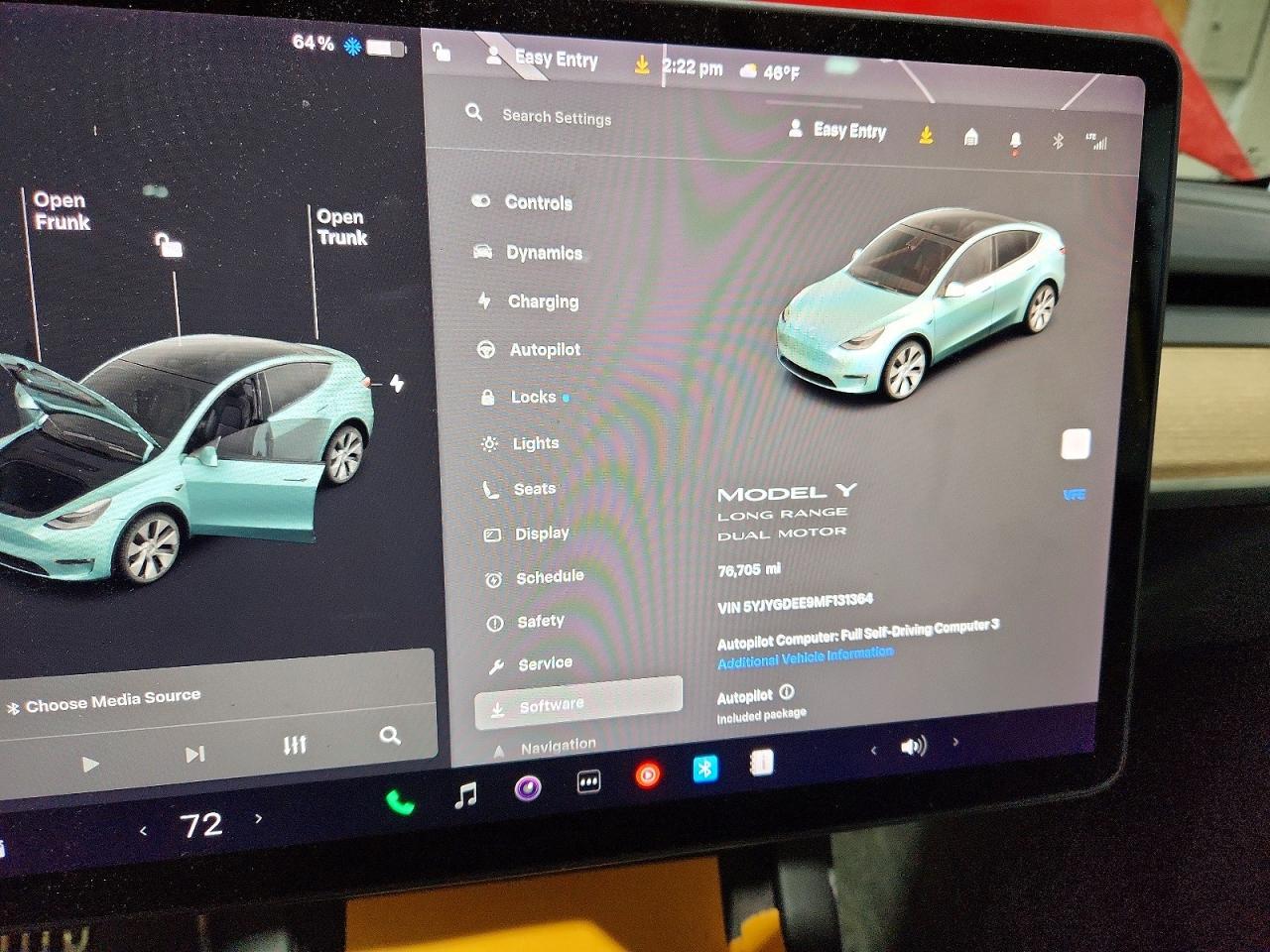The image size is (1270, 952).
Task: Tap Open Frunk
Action: (x=62, y=211)
